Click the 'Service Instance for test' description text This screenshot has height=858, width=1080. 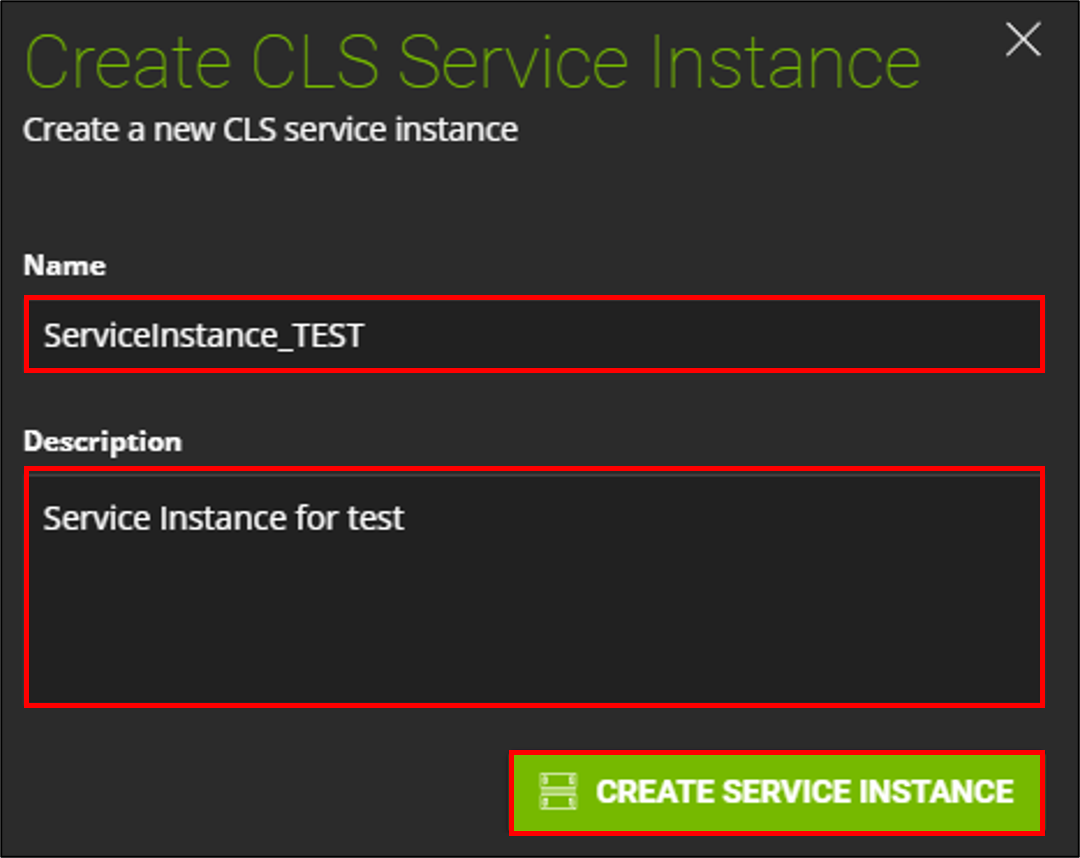coord(223,519)
